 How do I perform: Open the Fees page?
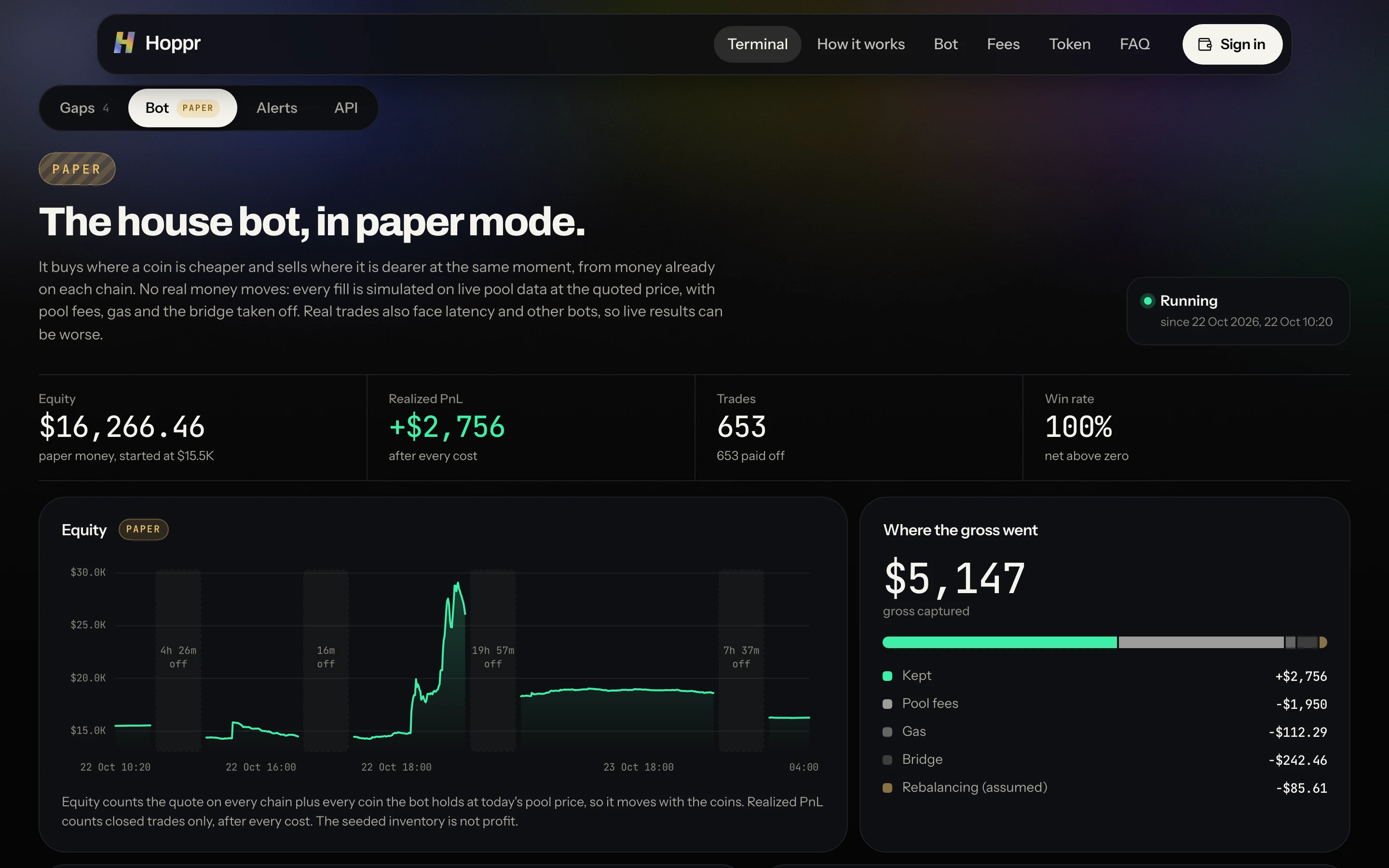(1003, 44)
